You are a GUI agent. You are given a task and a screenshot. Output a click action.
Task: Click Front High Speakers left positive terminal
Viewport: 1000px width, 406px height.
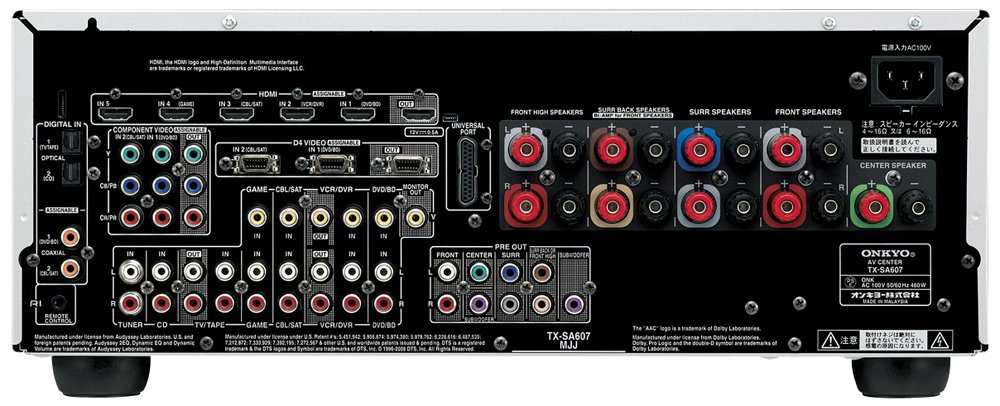click(526, 150)
